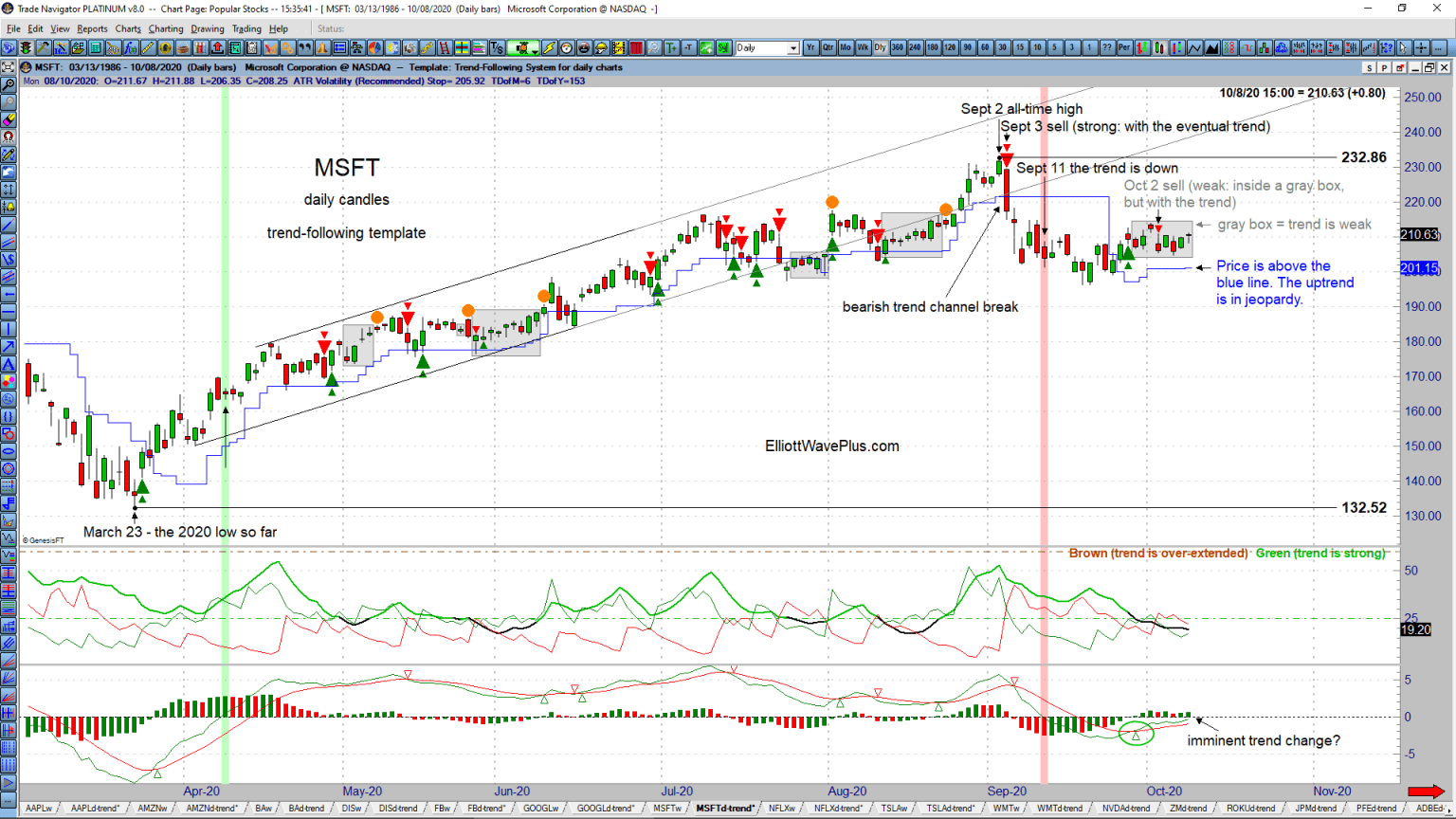Open the Reports menu
1456x819 pixels.
click(92, 28)
